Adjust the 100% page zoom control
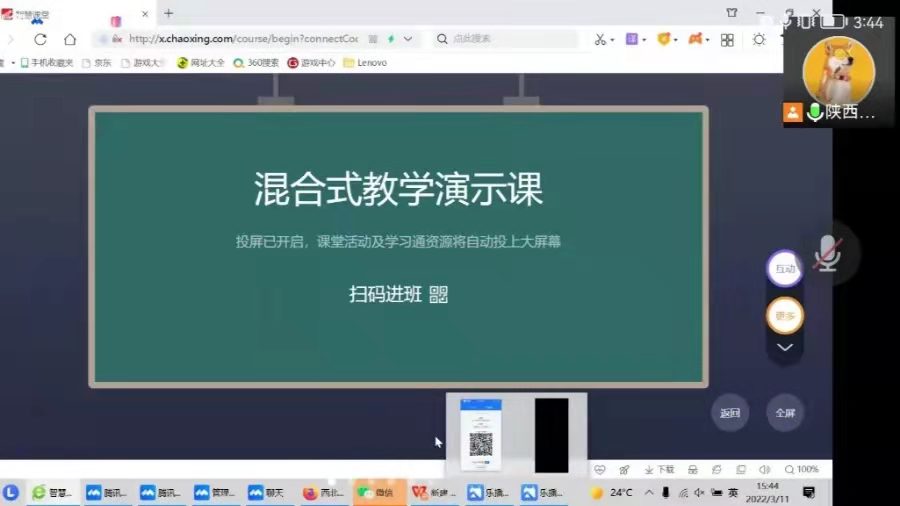900x506 pixels. [802, 469]
